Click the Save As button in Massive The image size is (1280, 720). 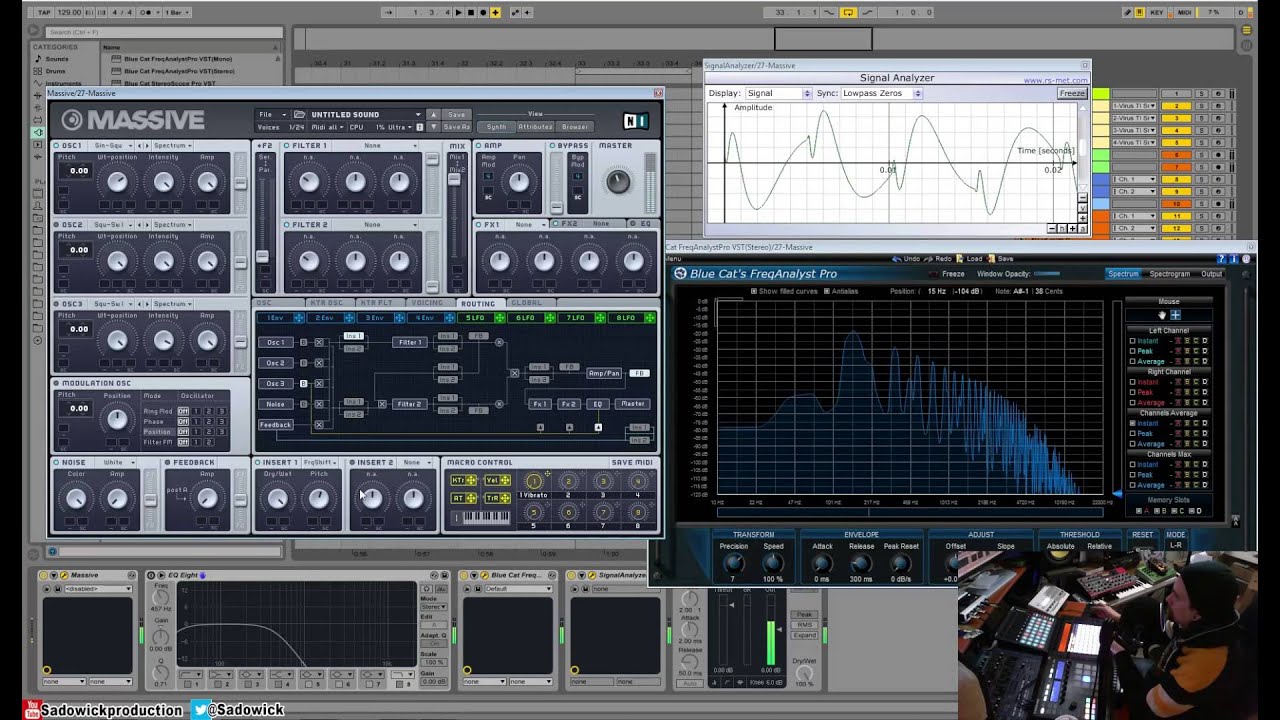point(456,127)
